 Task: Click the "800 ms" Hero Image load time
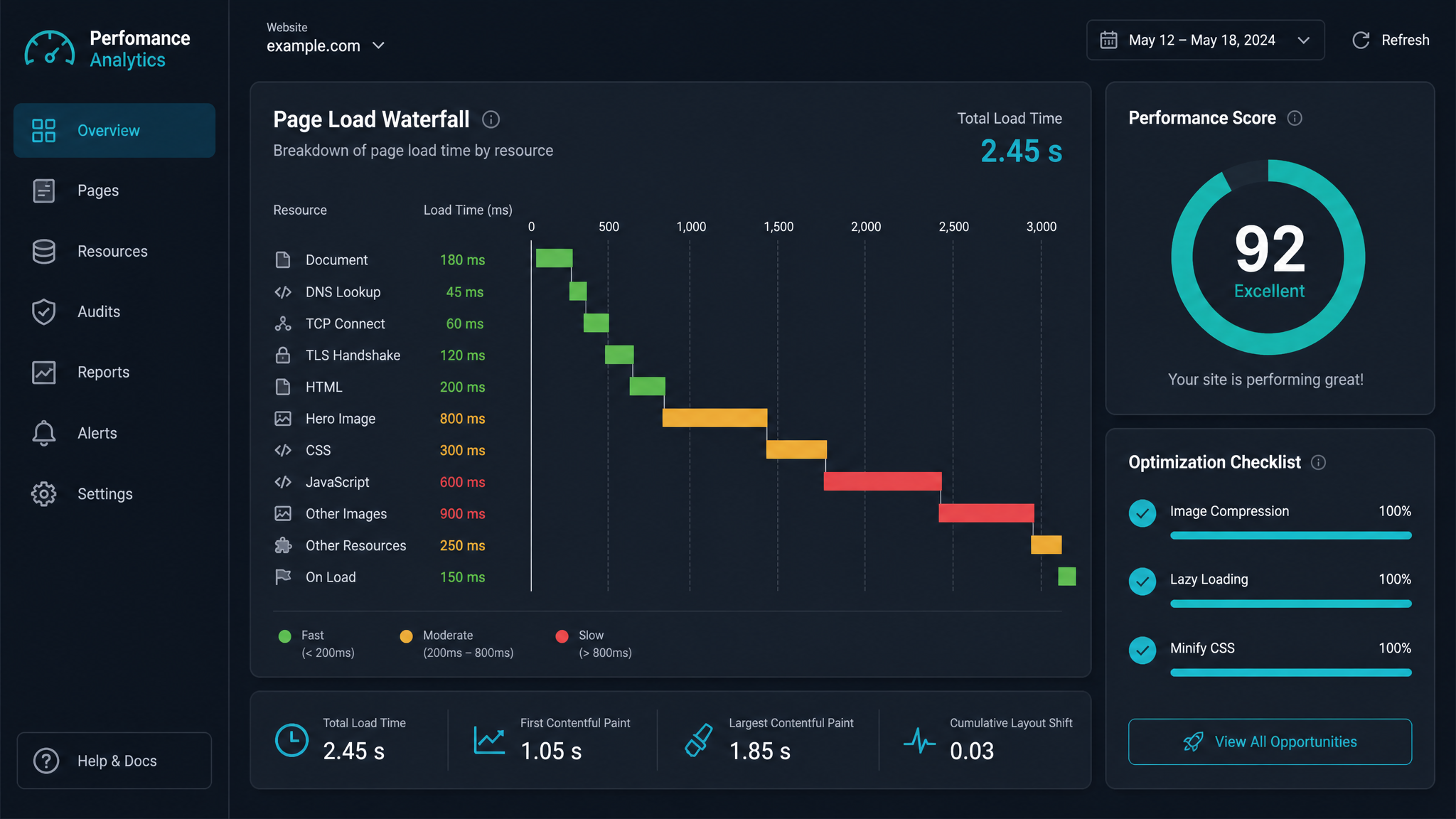pos(462,419)
